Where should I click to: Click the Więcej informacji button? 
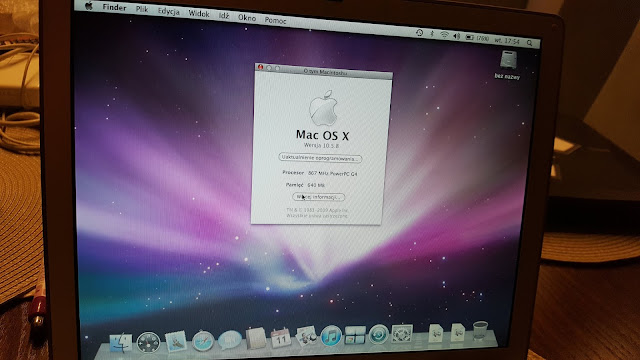click(x=318, y=197)
